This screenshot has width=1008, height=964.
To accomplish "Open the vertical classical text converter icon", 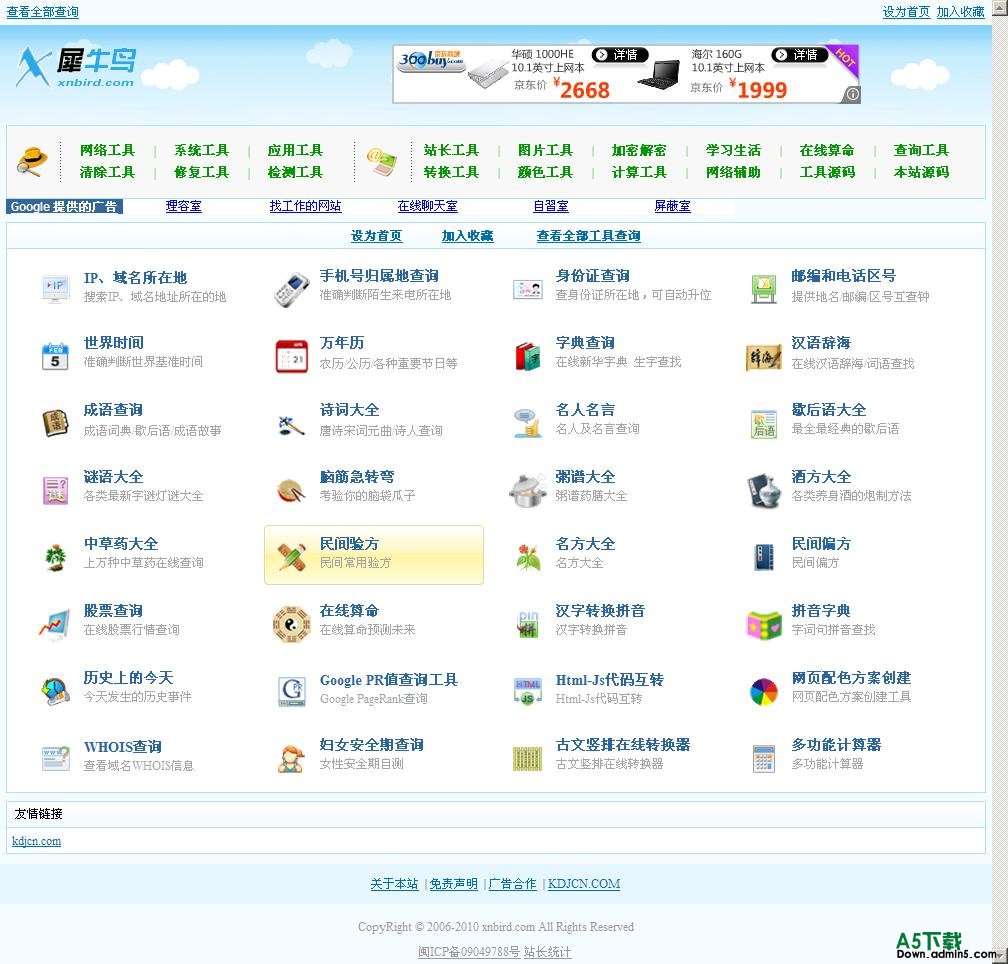I will [x=527, y=758].
